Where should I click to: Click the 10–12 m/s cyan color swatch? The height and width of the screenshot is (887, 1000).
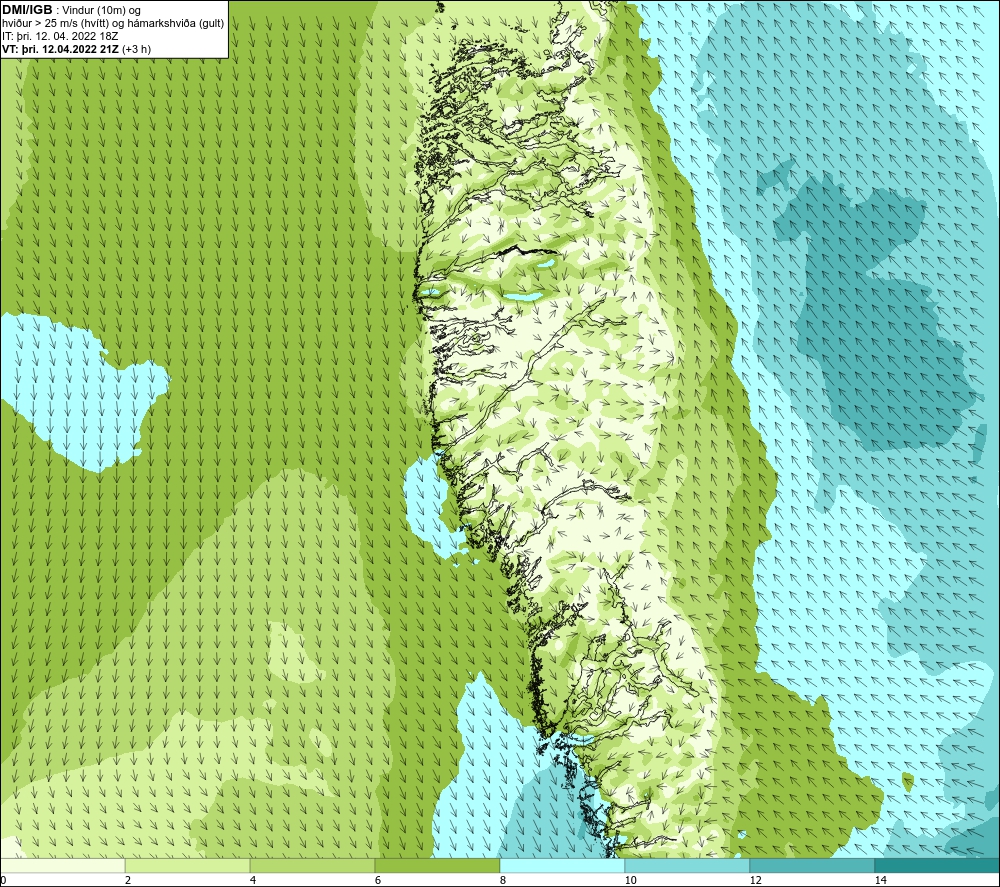coord(687,866)
